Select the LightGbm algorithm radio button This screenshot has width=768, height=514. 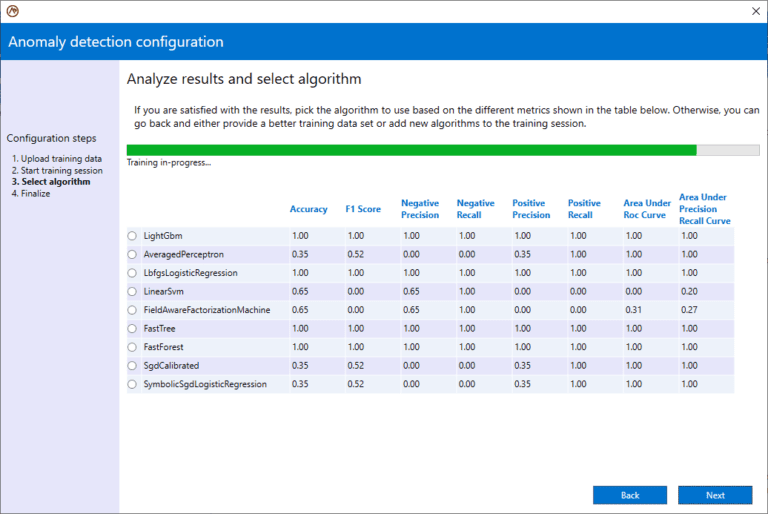pos(132,235)
